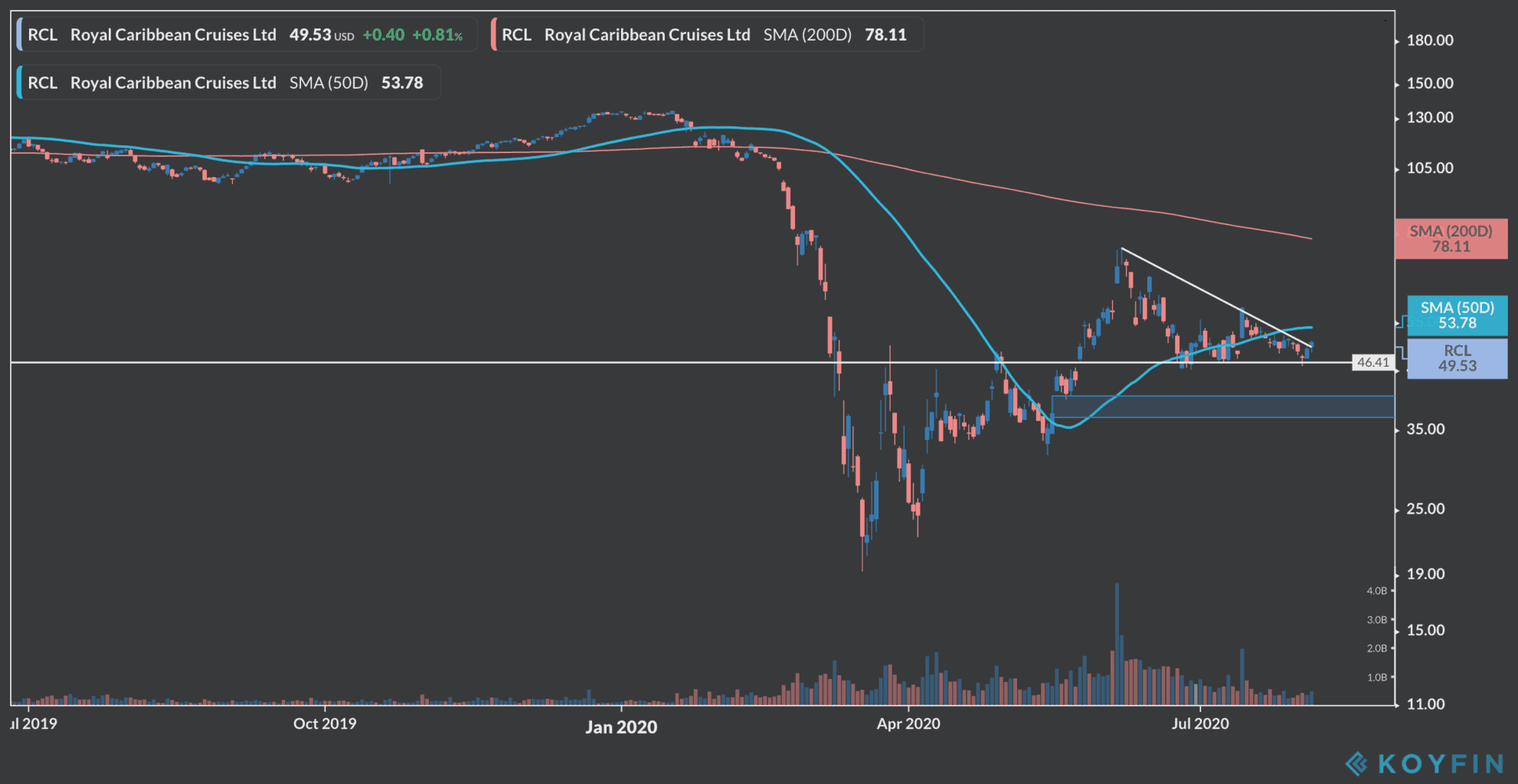Select the 46.41 horizontal line label
The height and width of the screenshot is (784, 1518).
tap(1372, 362)
